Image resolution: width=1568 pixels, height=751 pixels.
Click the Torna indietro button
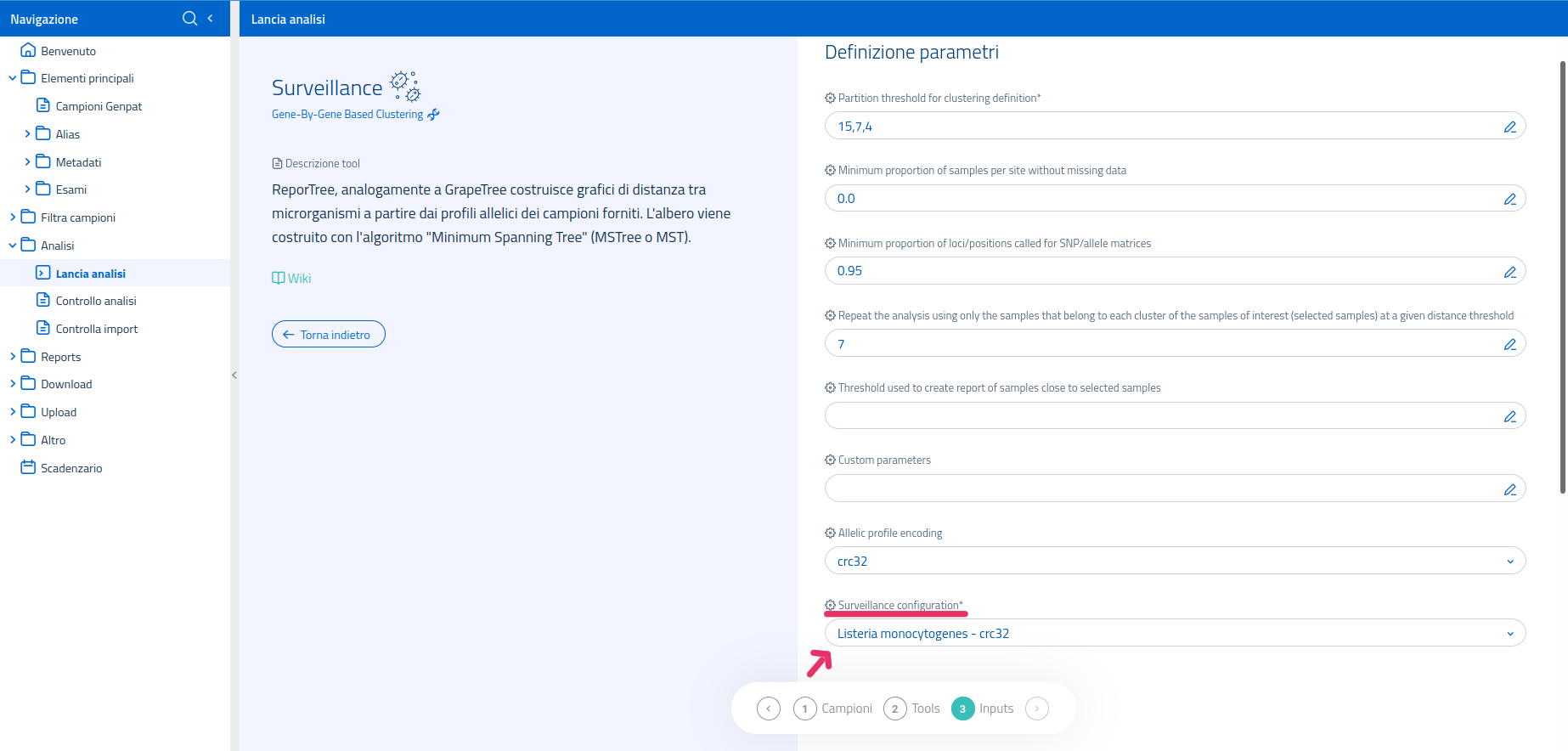coord(328,335)
